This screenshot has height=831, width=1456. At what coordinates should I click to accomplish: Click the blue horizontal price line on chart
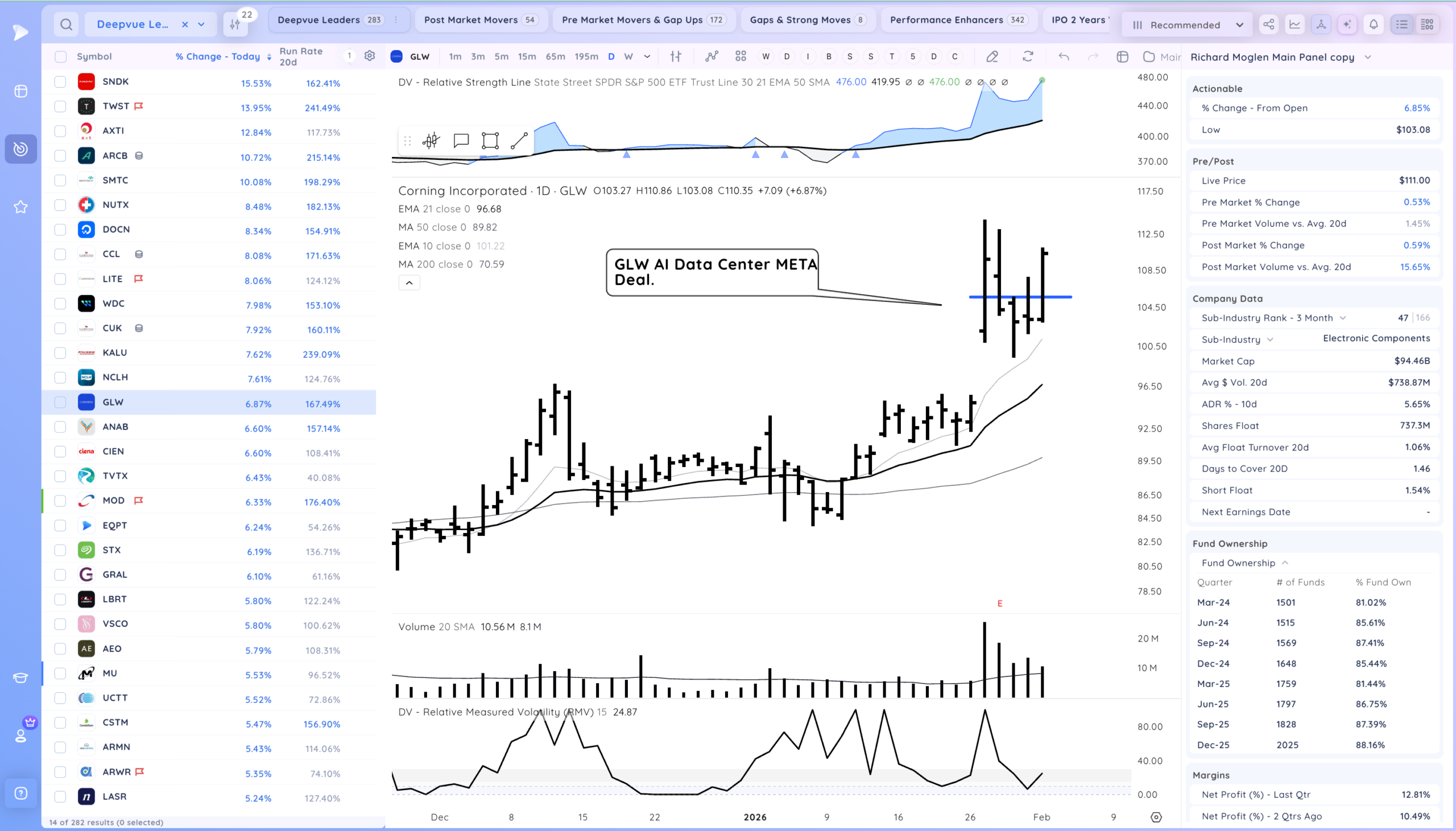click(1020, 297)
